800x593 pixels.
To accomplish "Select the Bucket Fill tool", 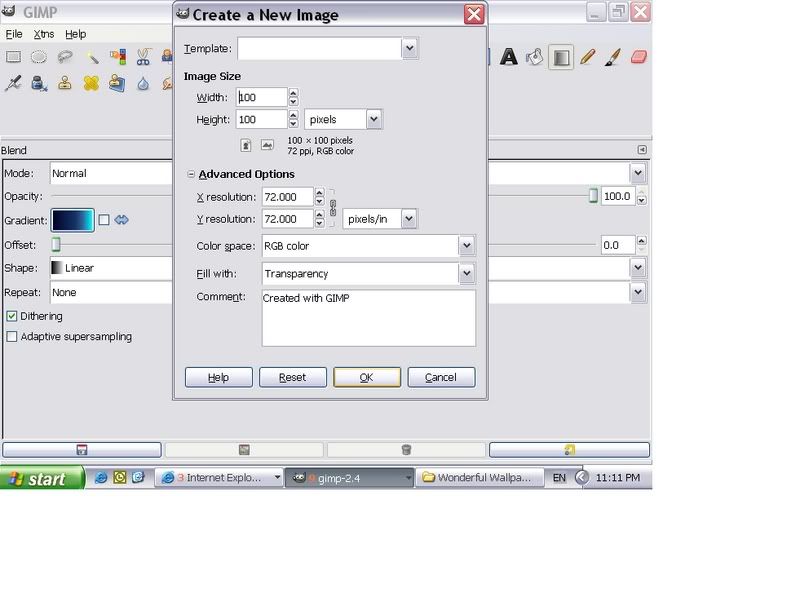I will (x=535, y=57).
